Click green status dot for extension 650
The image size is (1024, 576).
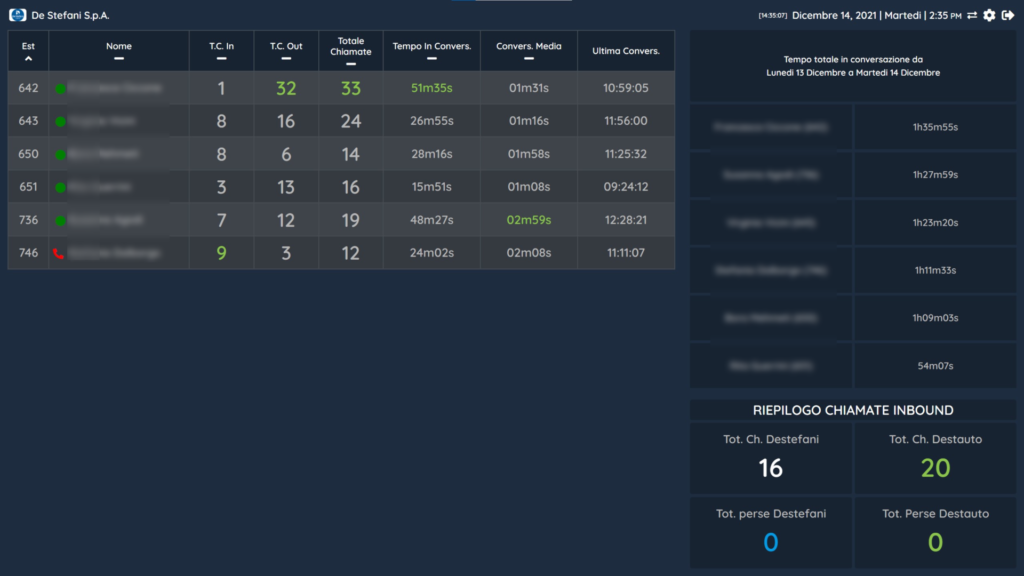[60, 155]
